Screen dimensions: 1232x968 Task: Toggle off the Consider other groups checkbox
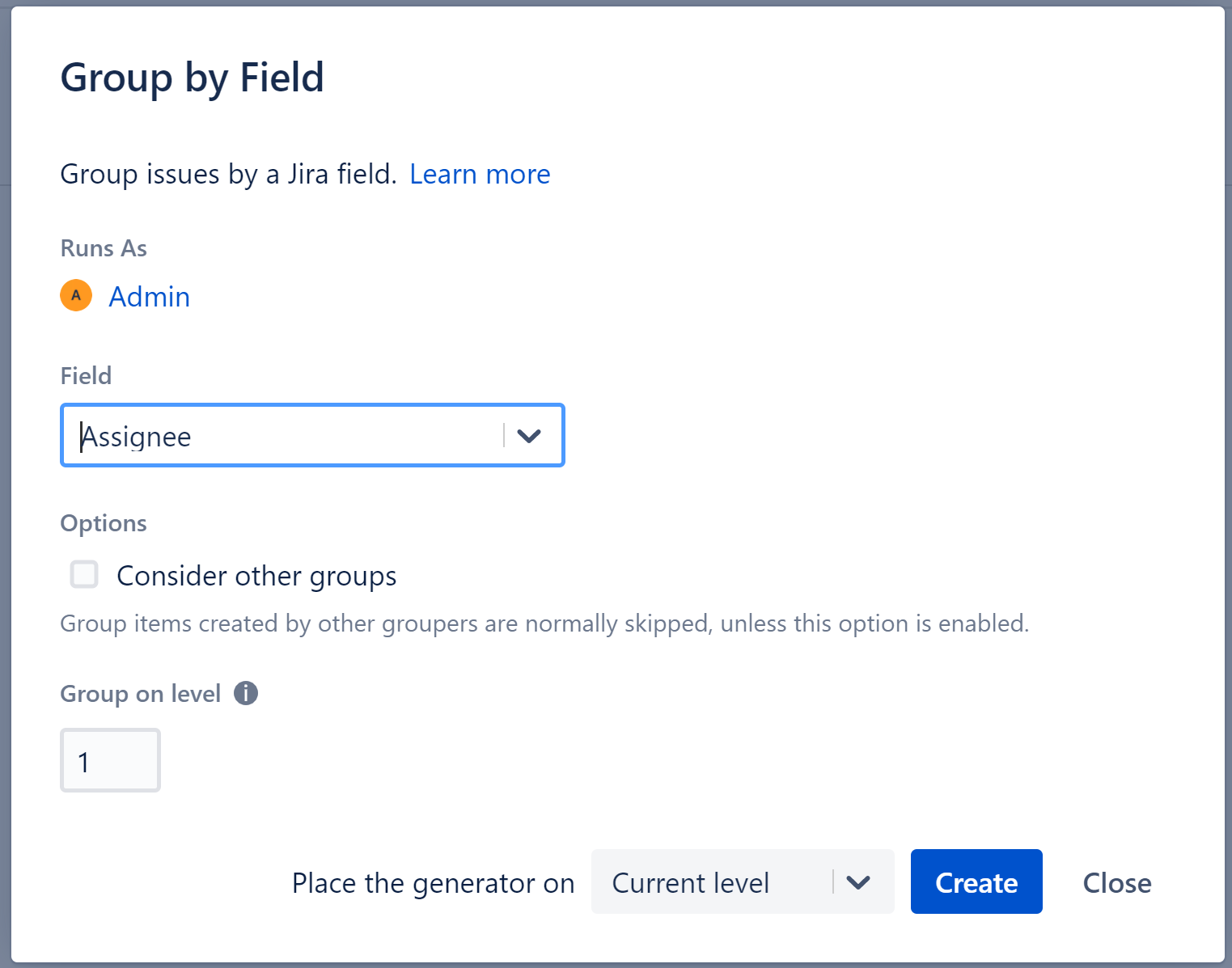coord(83,574)
